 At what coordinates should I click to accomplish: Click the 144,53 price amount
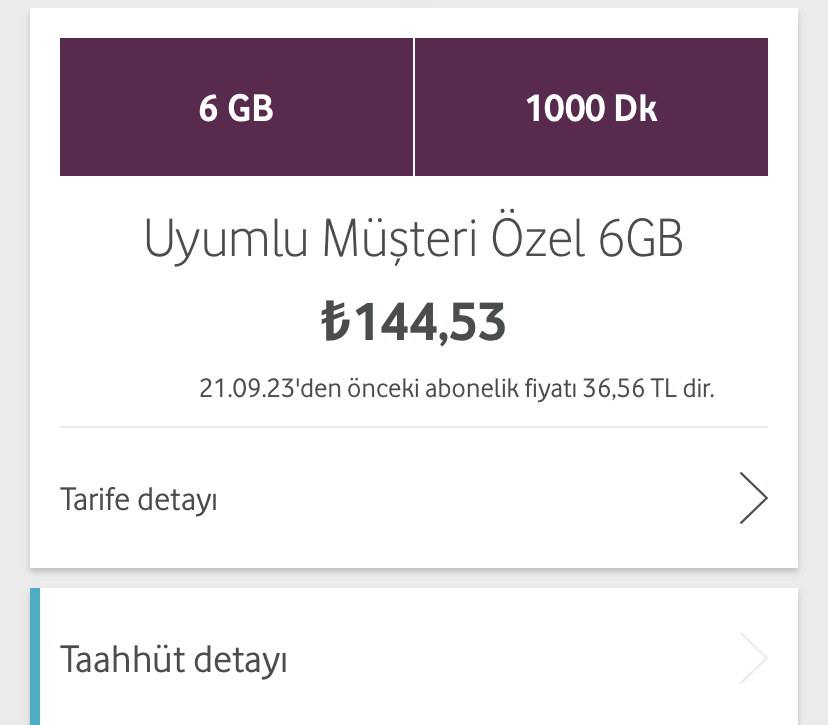(431, 322)
